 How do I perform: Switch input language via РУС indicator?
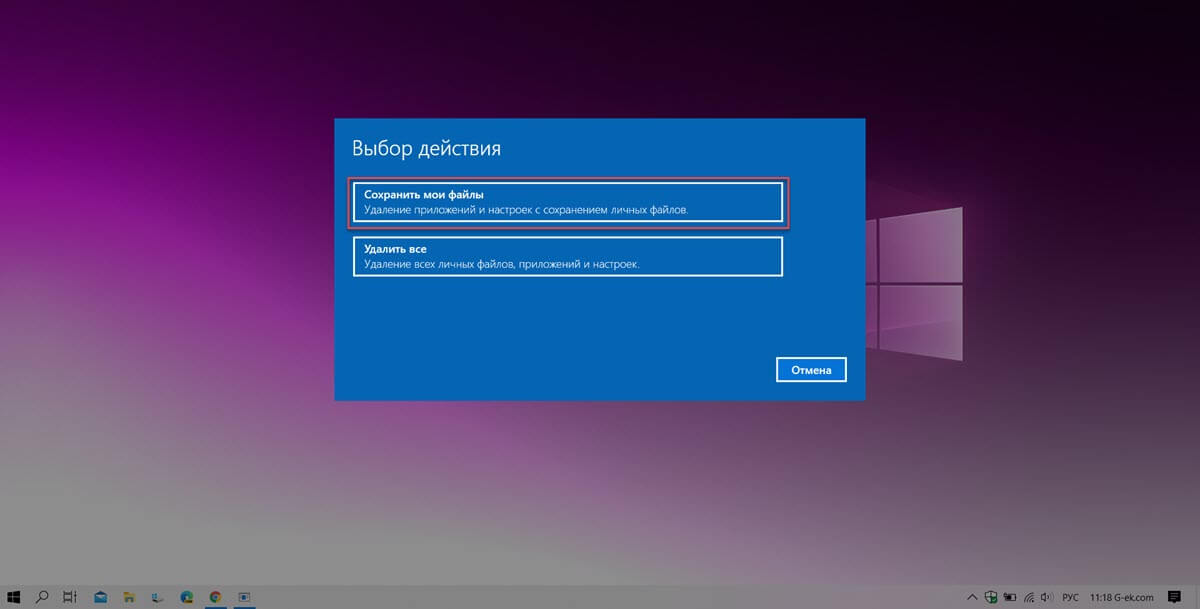(x=1070, y=596)
